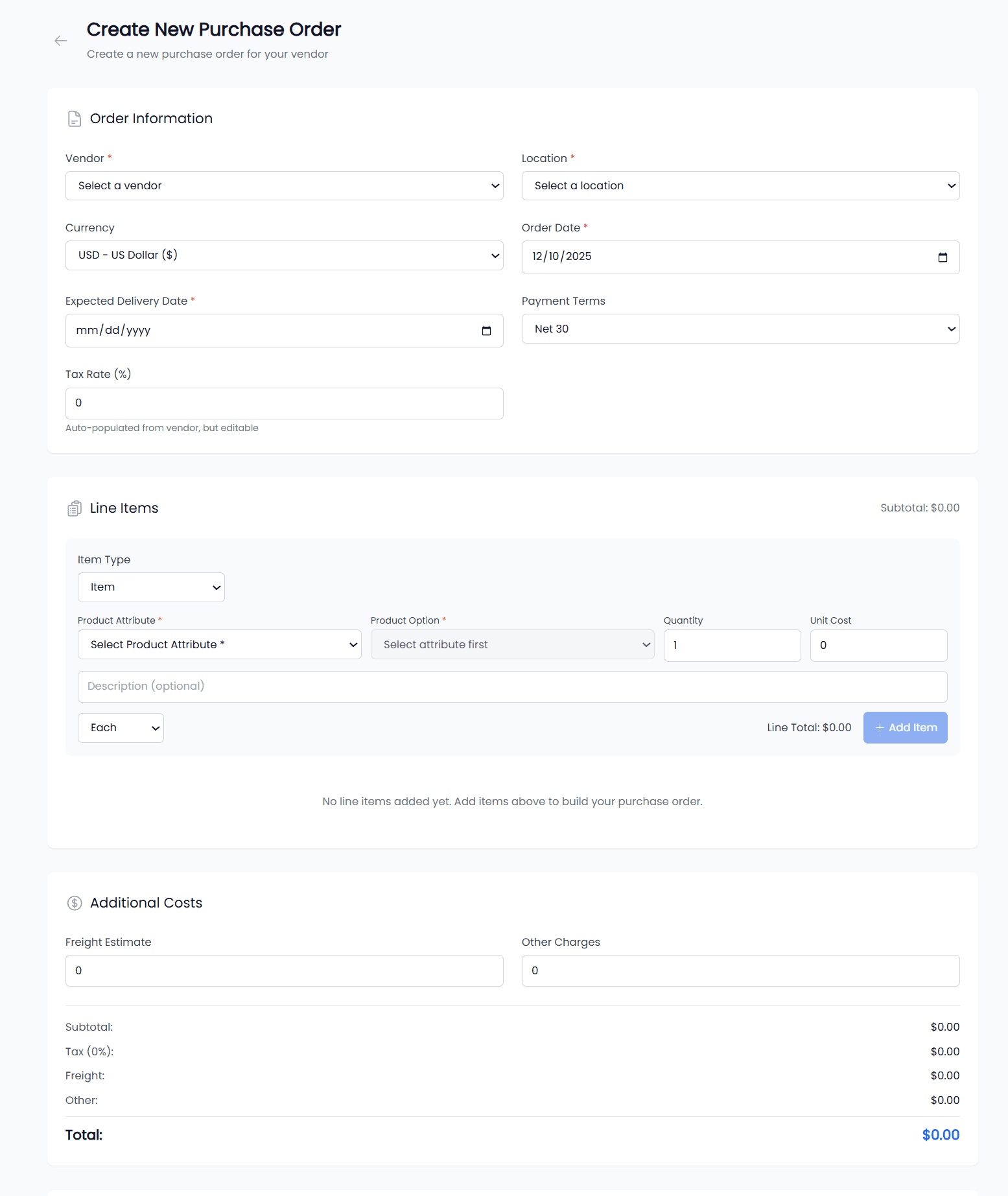Click the Quantity input field
Screen dimensions: 1008x1196
732,646
